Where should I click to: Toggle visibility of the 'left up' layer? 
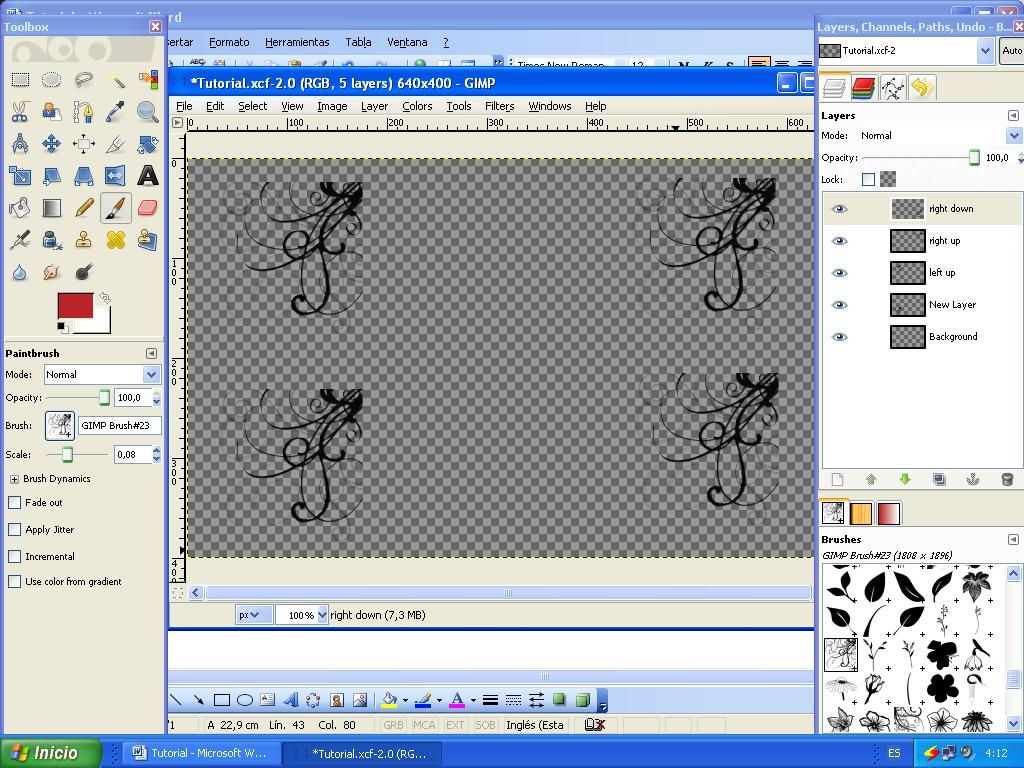[840, 272]
